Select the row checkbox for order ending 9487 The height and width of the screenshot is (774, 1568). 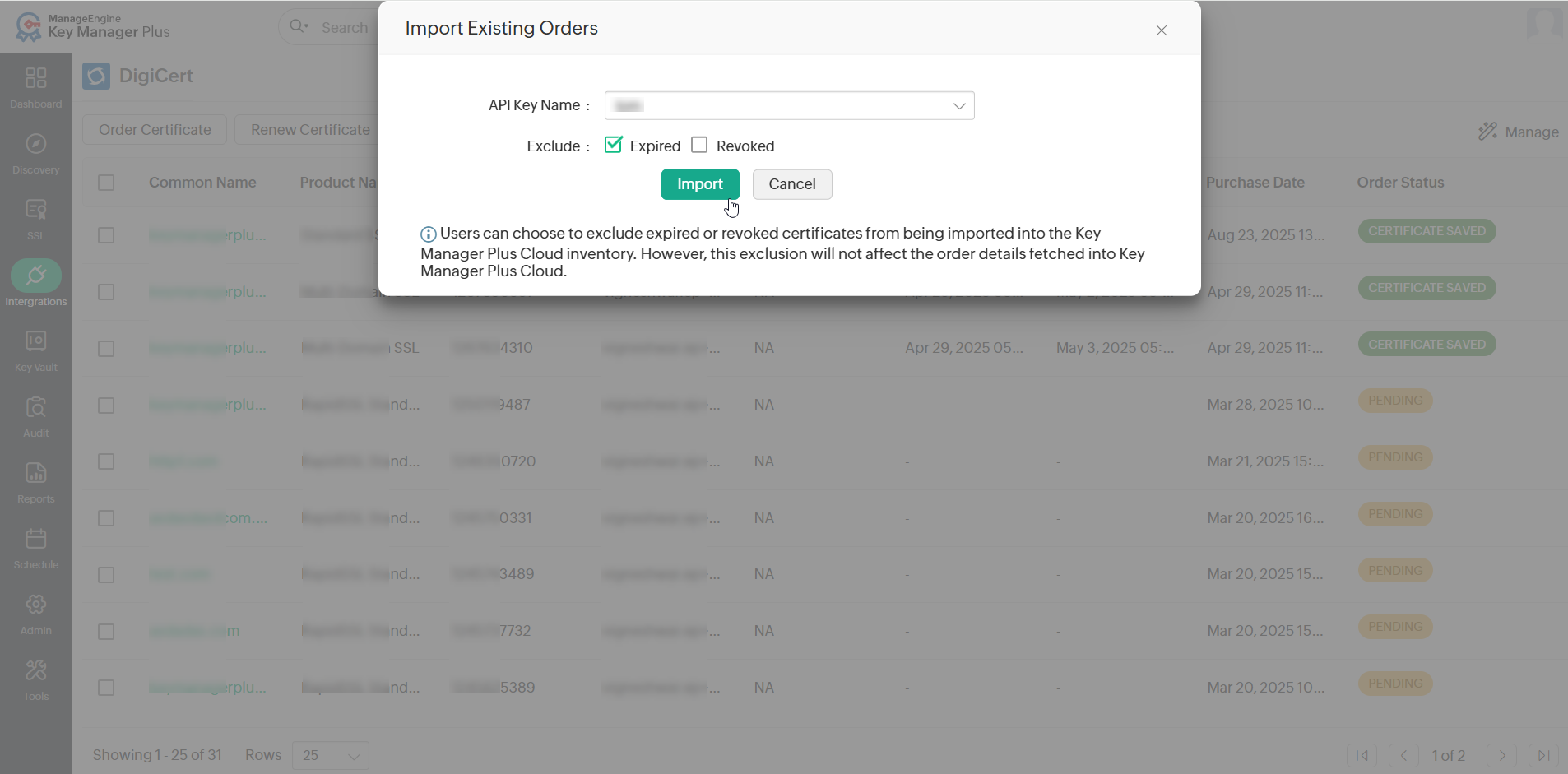[x=106, y=406]
